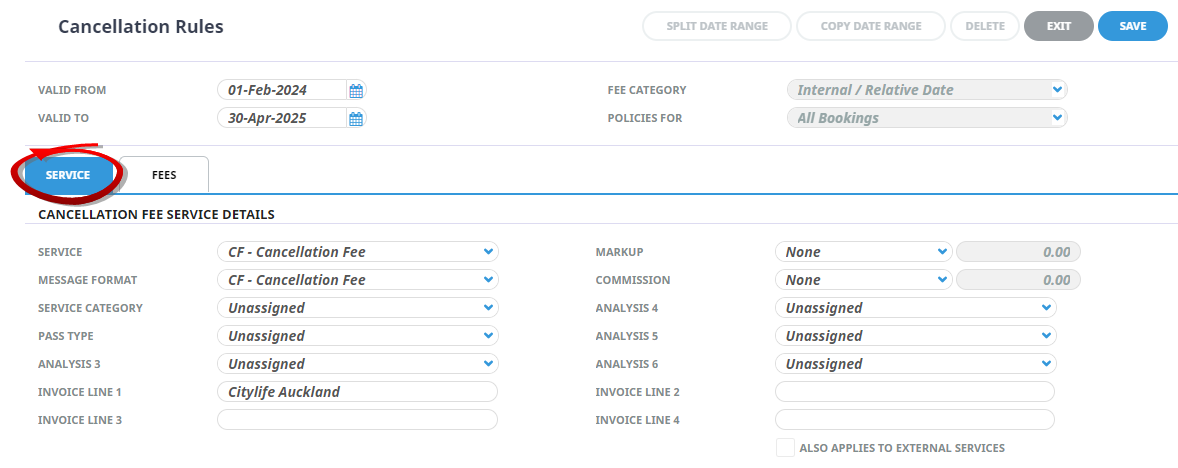Viewport: 1178px width, 468px height.
Task: Click the Save button
Action: click(x=1132, y=26)
